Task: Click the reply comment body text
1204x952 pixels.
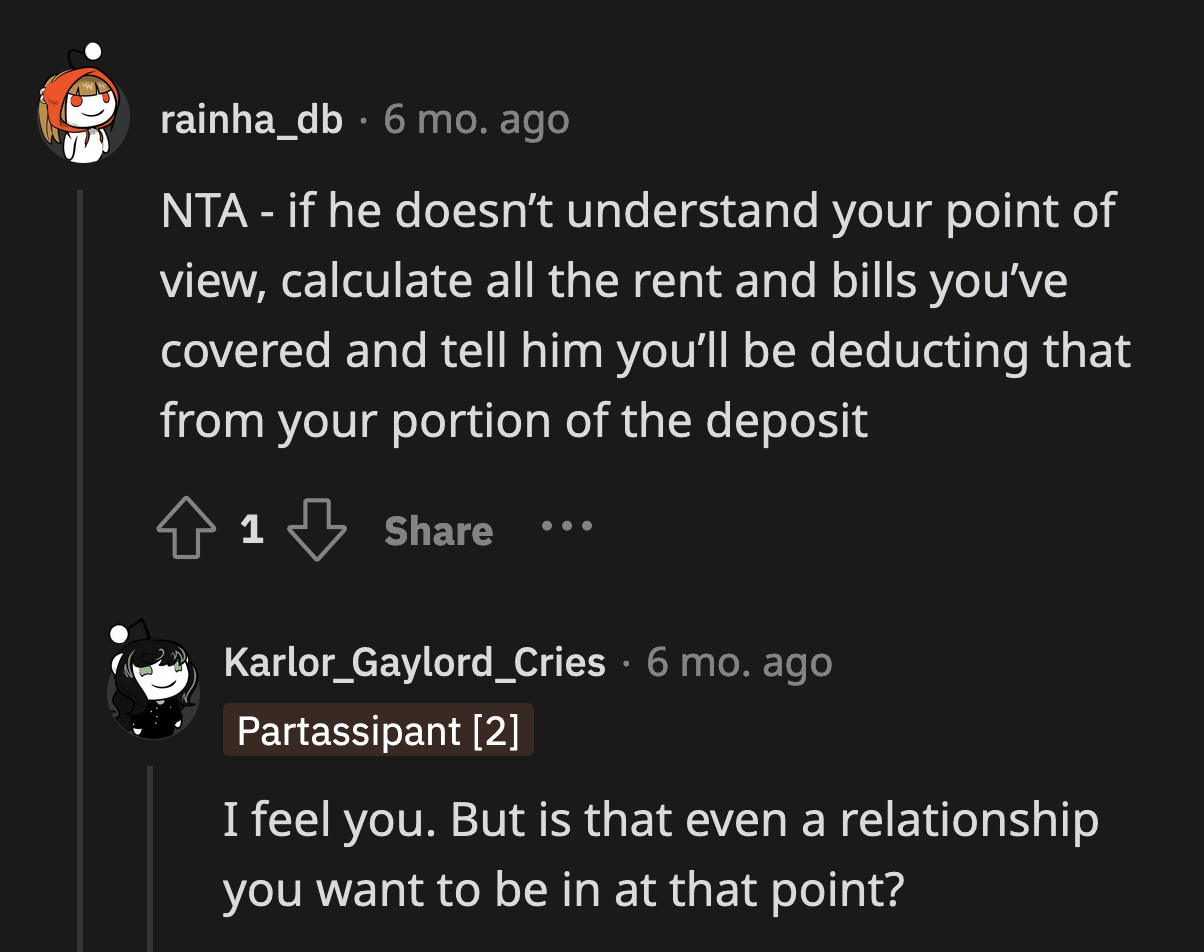Action: coord(660,853)
